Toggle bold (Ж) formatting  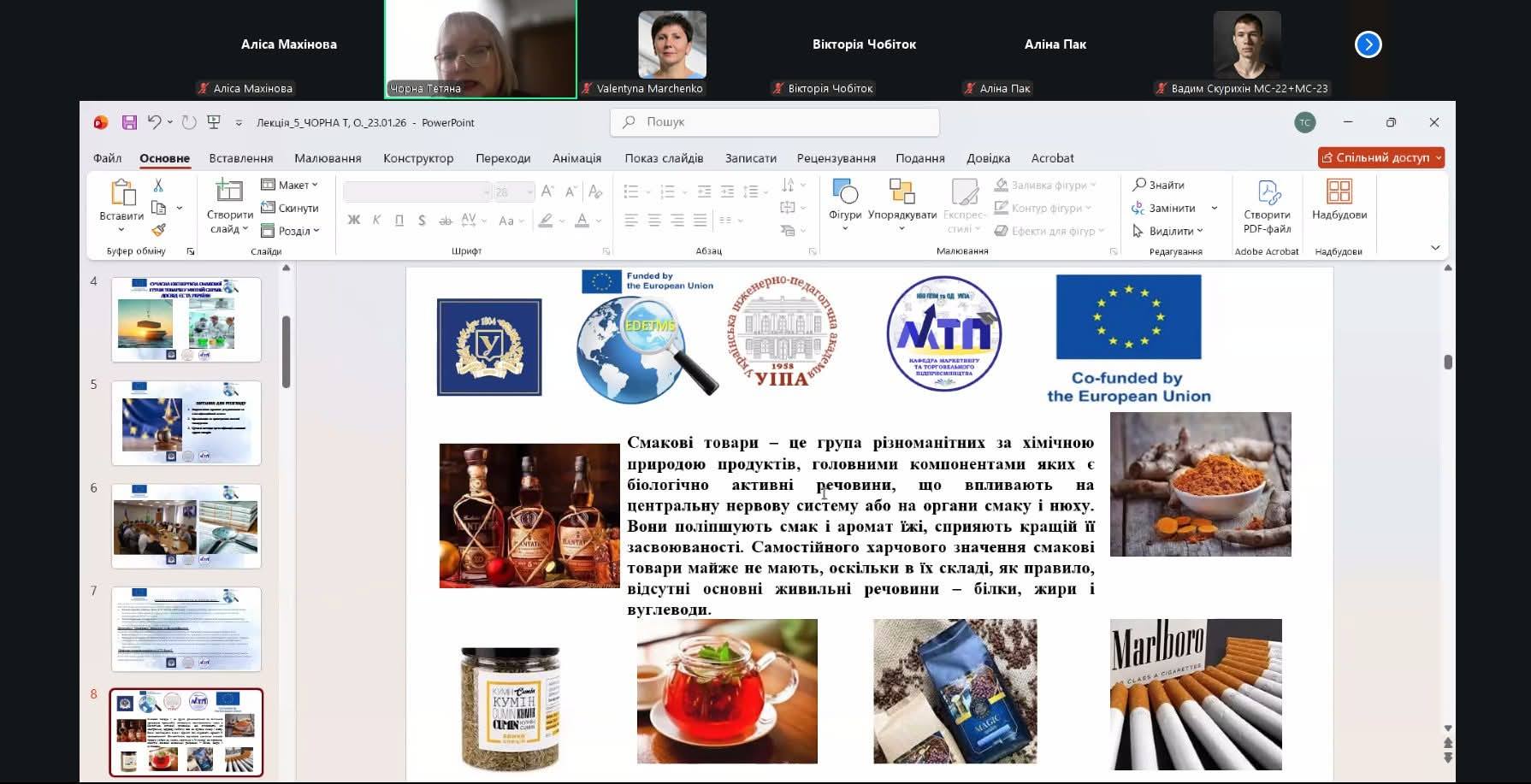(x=353, y=221)
